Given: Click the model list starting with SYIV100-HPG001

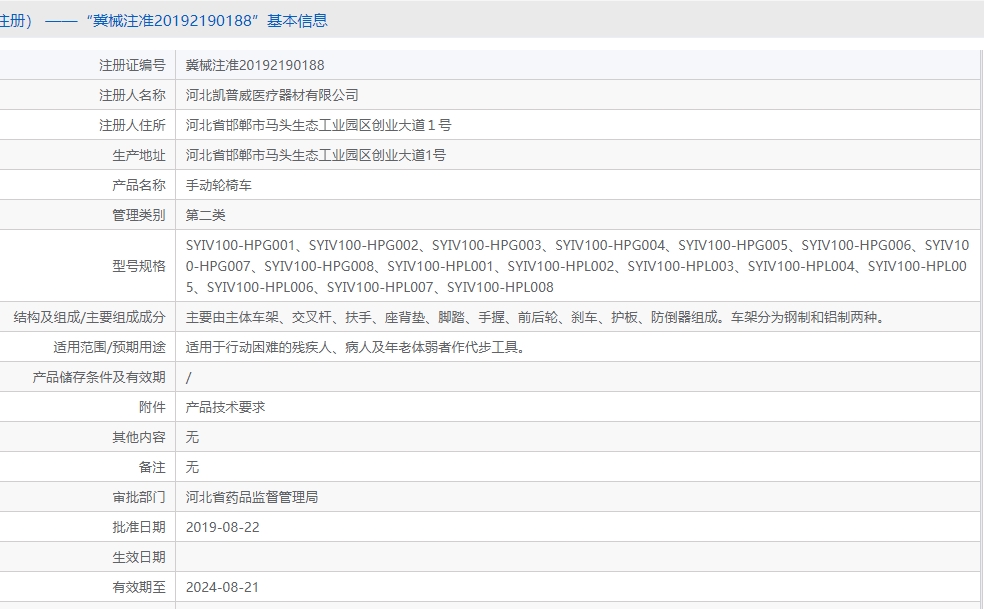Looking at the screenshot, I should (577, 266).
